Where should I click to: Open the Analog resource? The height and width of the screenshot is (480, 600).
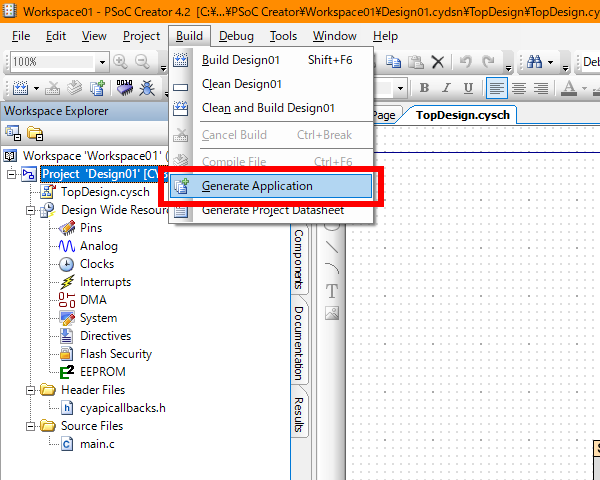tap(99, 246)
